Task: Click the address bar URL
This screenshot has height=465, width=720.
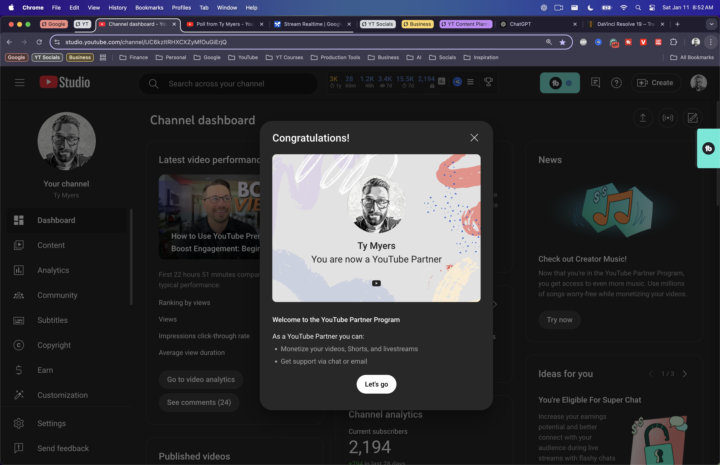Action: tap(146, 42)
